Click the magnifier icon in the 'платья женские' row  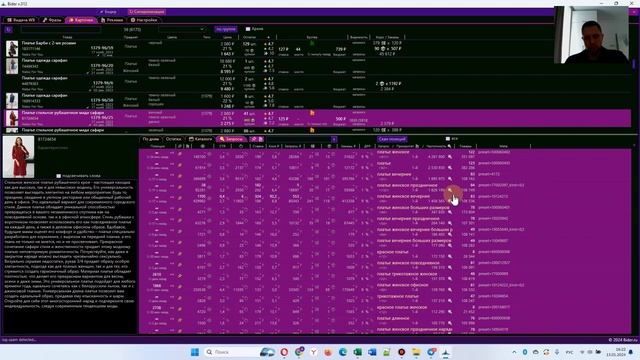tap(450, 157)
